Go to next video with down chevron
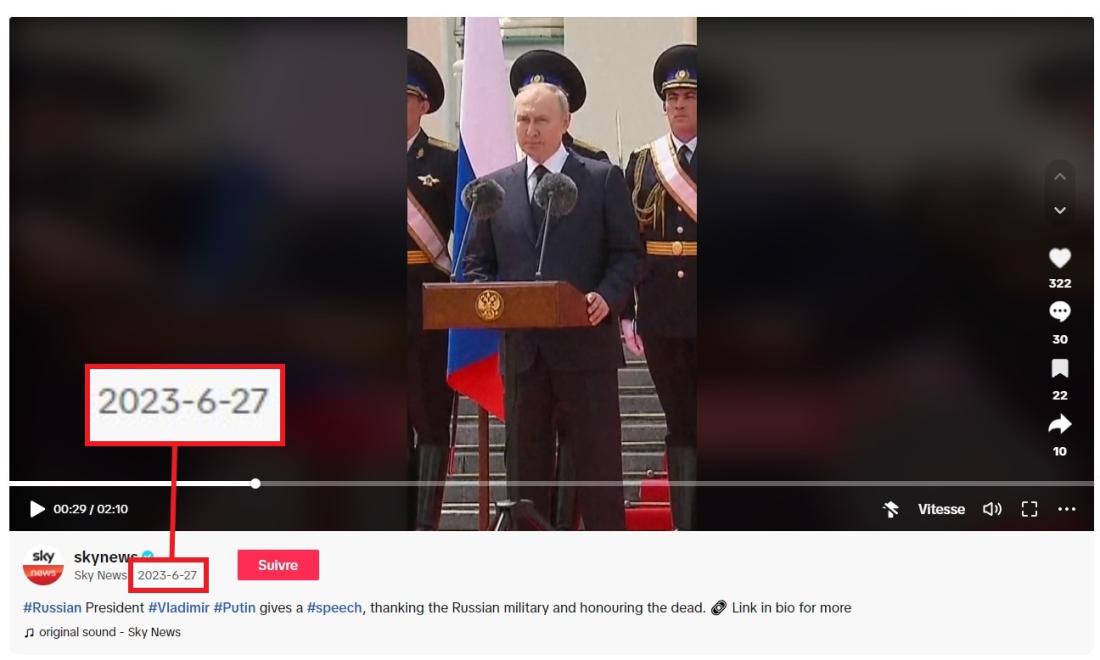The width and height of the screenshot is (1100, 660). 1060,210
